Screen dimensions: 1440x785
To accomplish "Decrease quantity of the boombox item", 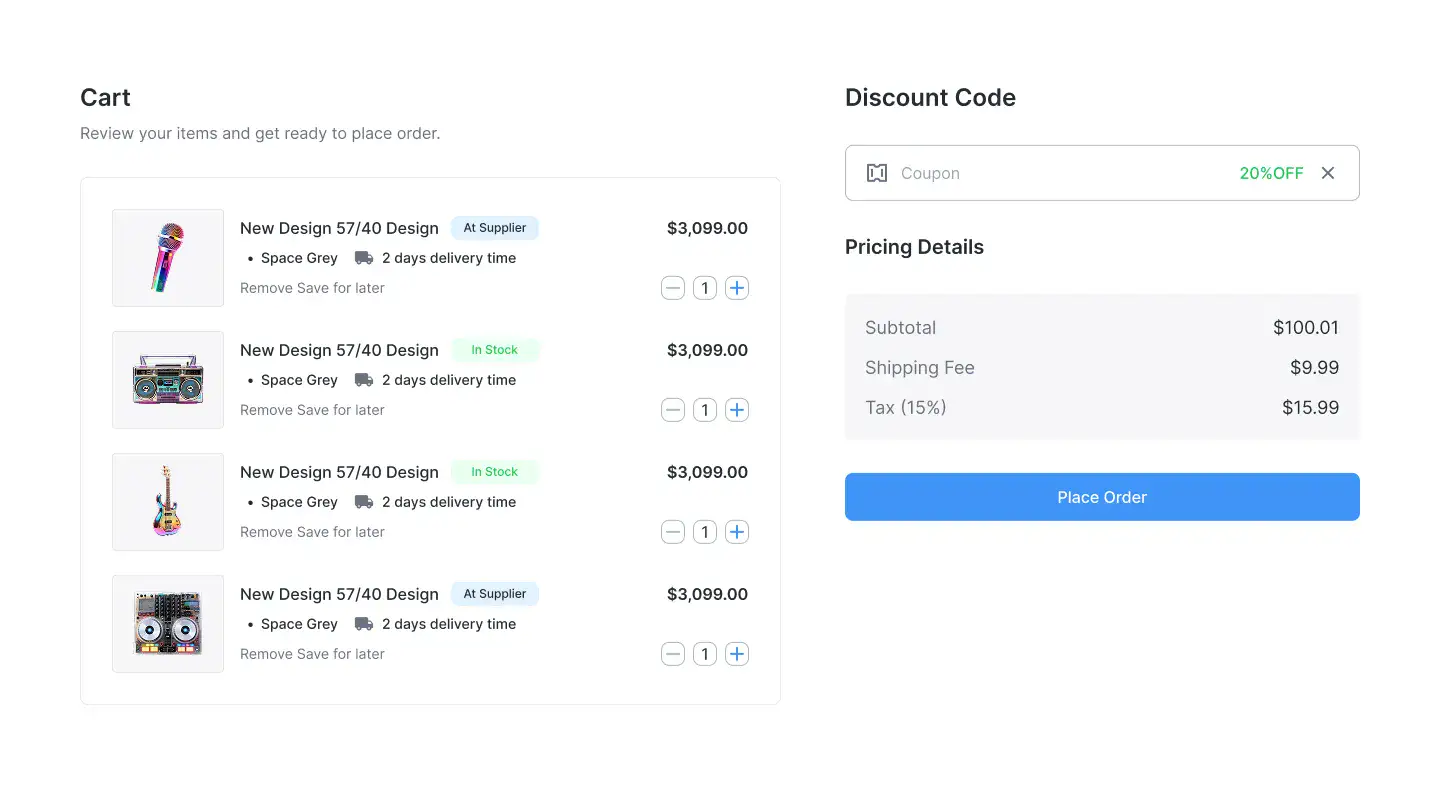I will (x=673, y=410).
